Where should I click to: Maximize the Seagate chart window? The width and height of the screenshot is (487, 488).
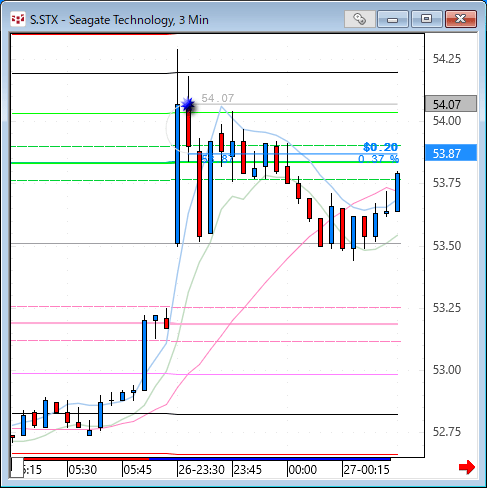click(x=426, y=19)
